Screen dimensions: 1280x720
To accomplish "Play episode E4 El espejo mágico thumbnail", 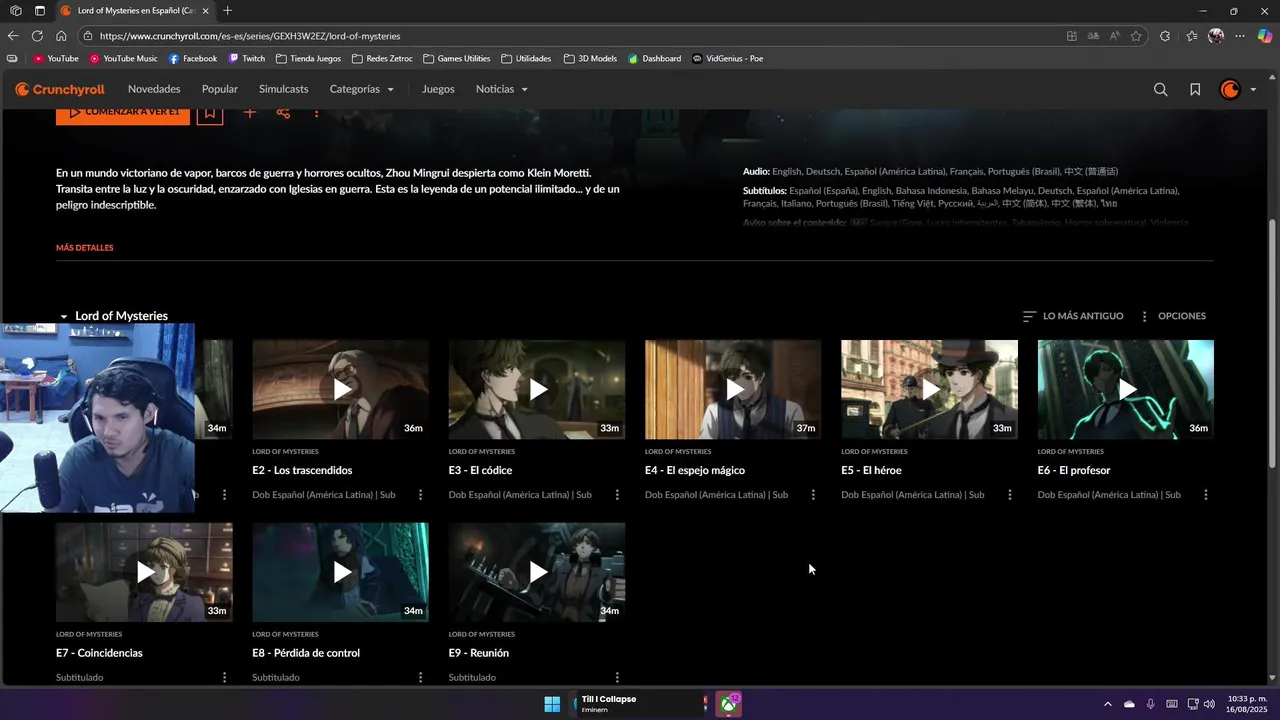I will (x=733, y=390).
